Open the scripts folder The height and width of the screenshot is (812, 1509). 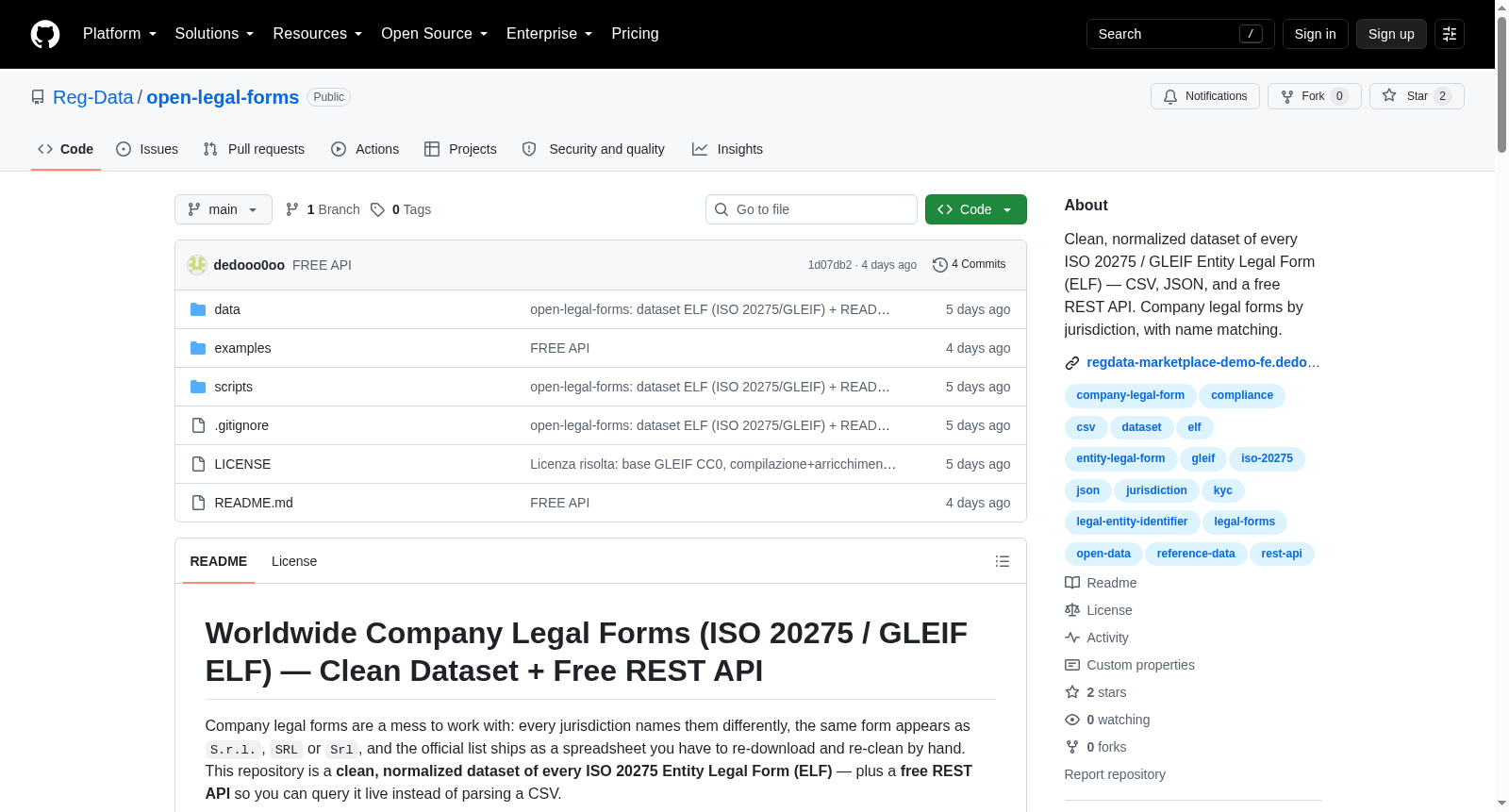(x=233, y=387)
